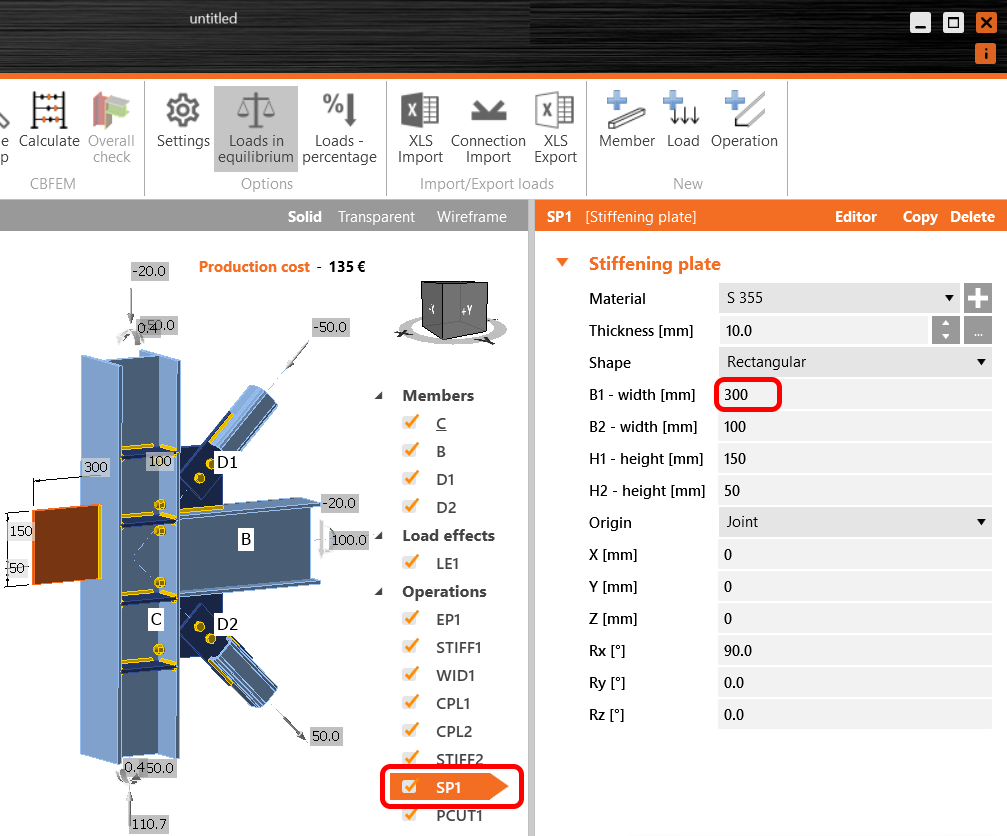Click the Delete button for SP1
The height and width of the screenshot is (836, 1007).
coord(972,216)
